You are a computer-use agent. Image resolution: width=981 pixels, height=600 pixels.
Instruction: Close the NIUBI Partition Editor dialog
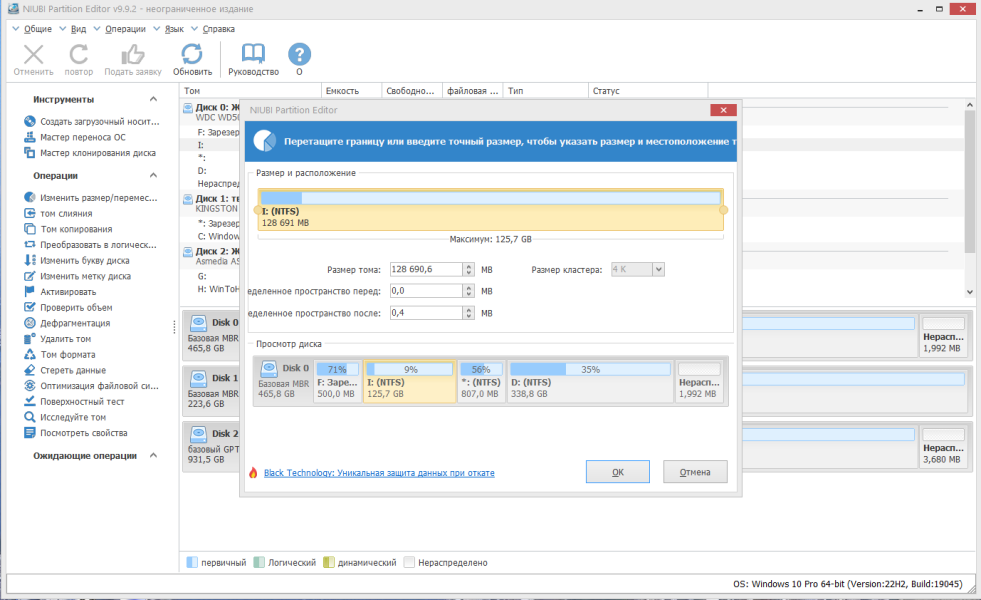(723, 110)
